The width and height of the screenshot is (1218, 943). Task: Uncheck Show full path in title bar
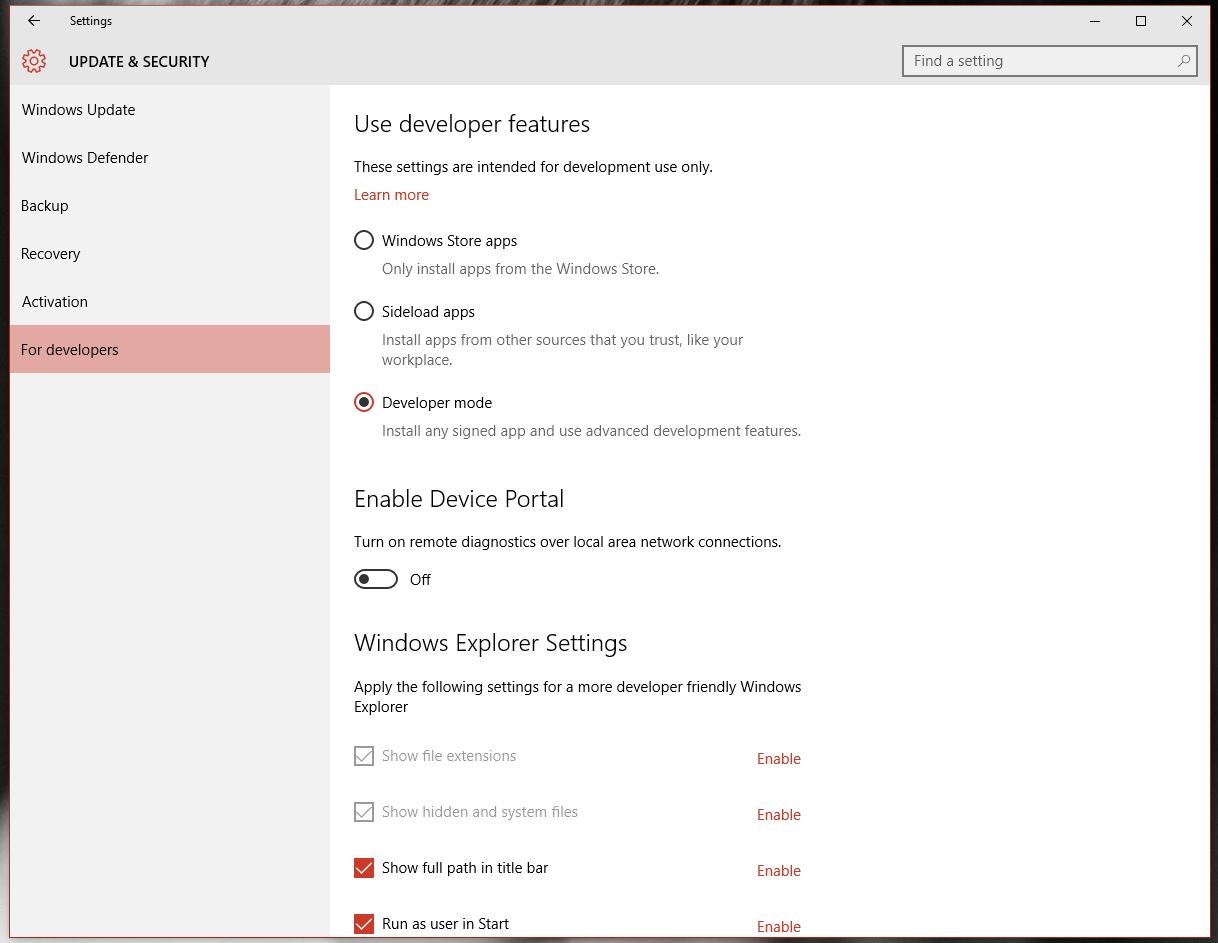[x=364, y=868]
